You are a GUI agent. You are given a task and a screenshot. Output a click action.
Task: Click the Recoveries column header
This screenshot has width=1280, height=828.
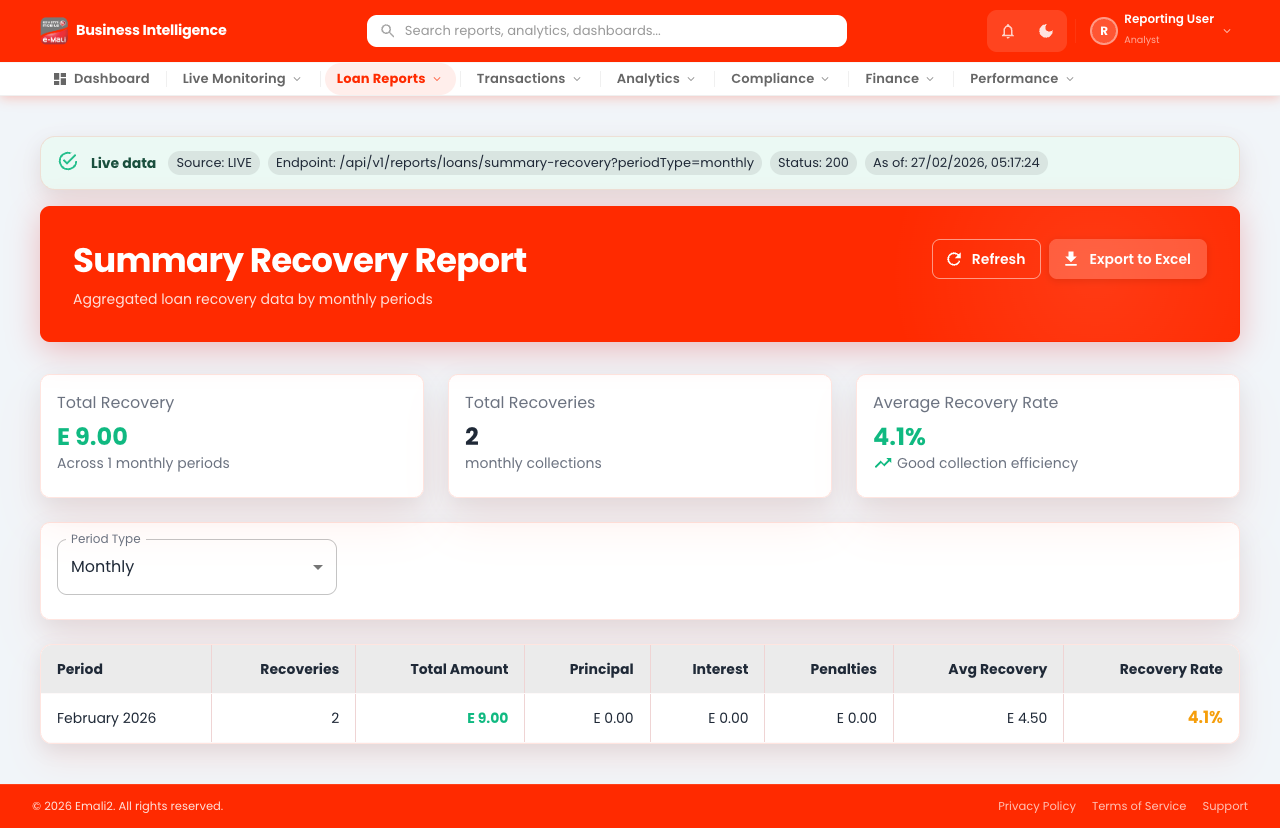pyautogui.click(x=283, y=669)
